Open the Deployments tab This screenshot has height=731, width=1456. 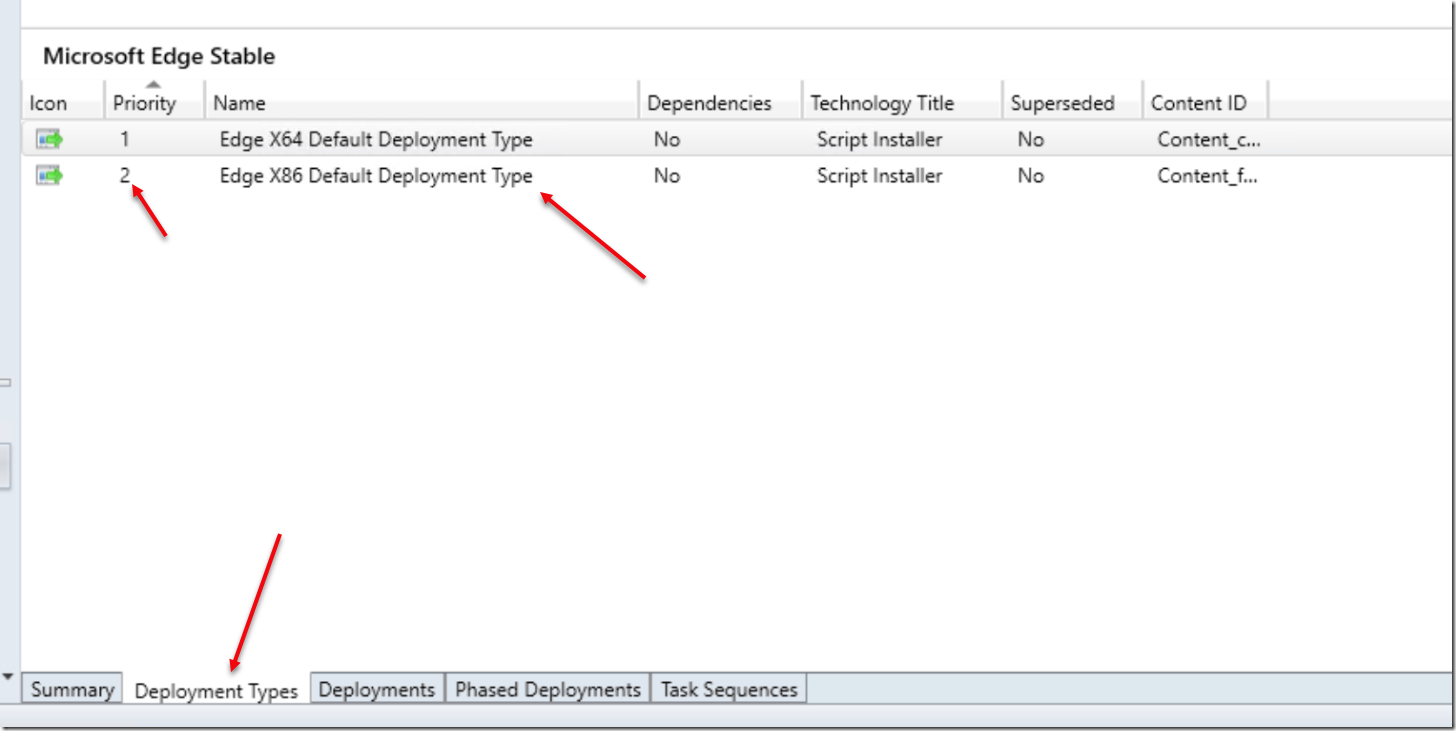pos(377,689)
